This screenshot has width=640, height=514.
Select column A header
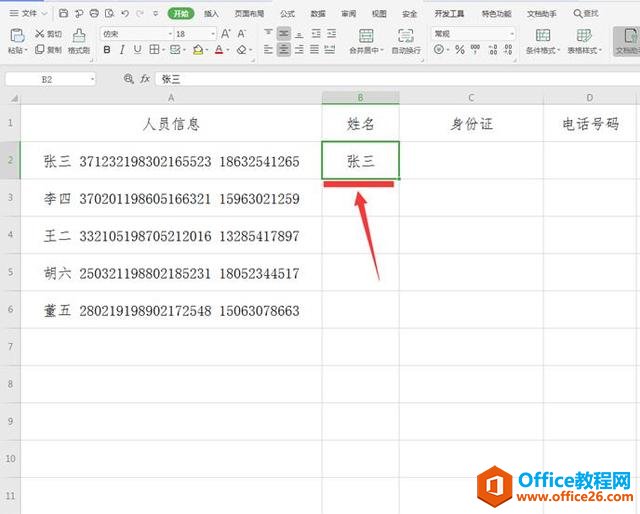point(171,98)
